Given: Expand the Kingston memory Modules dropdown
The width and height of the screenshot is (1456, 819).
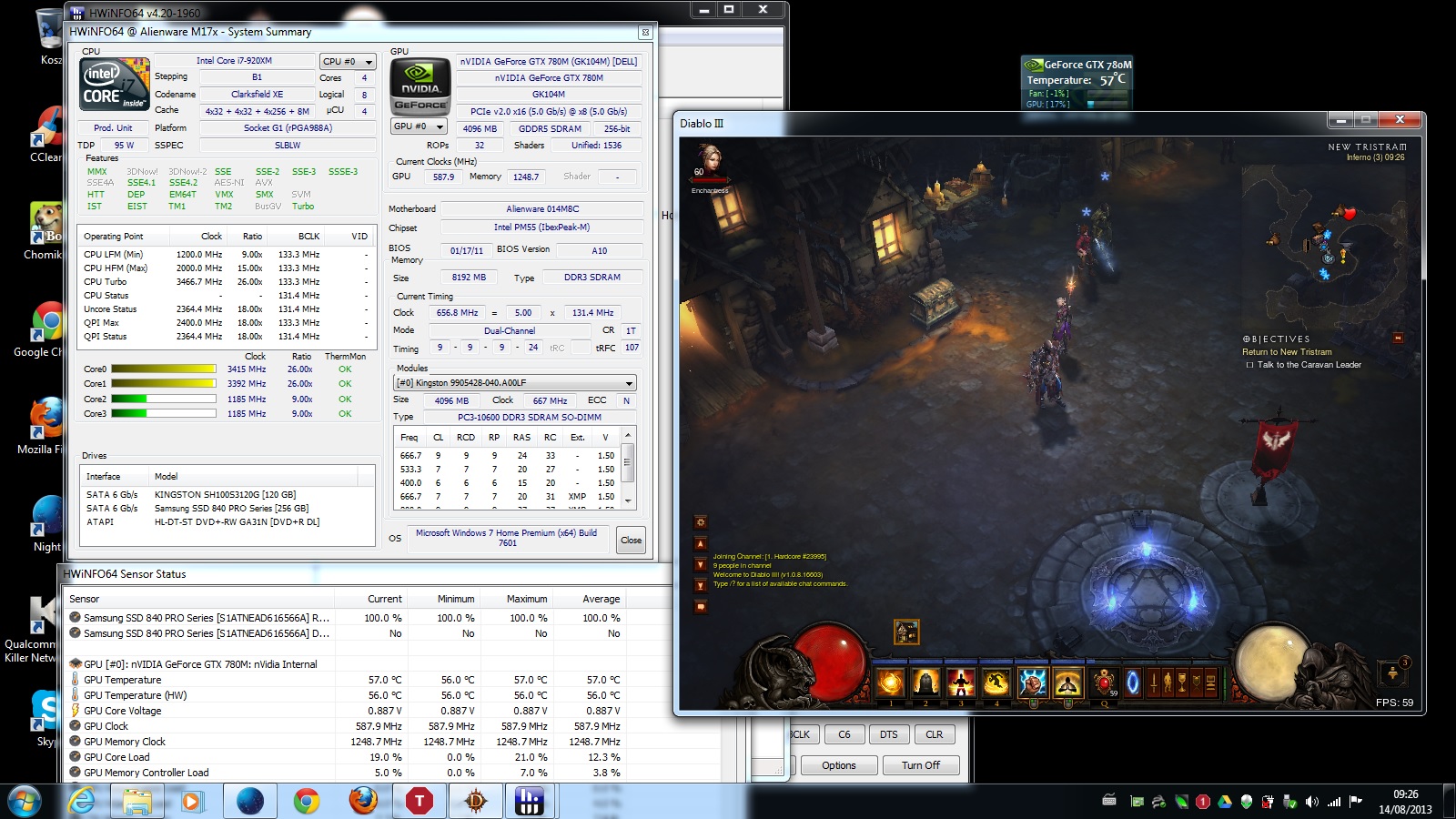Looking at the screenshot, I should (x=515, y=383).
